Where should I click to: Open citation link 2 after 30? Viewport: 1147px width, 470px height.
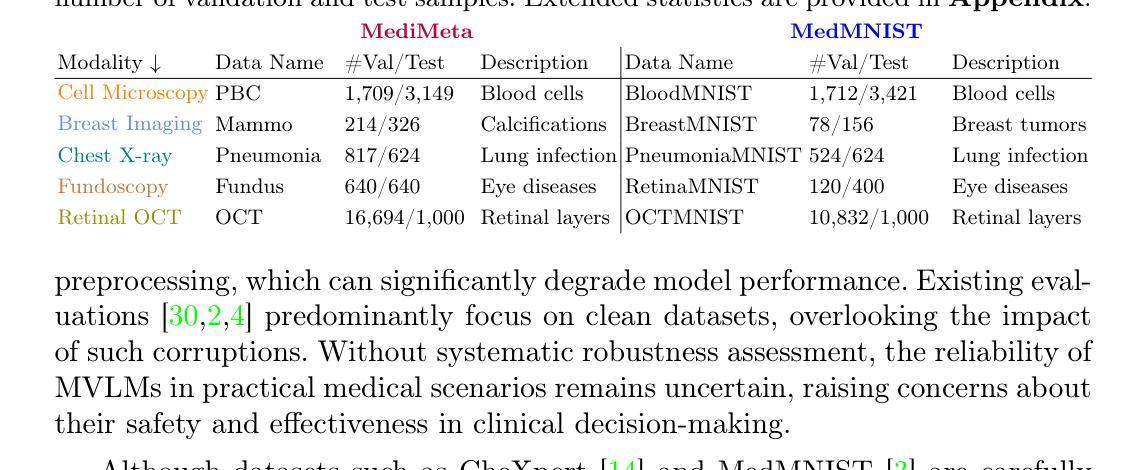point(214,316)
